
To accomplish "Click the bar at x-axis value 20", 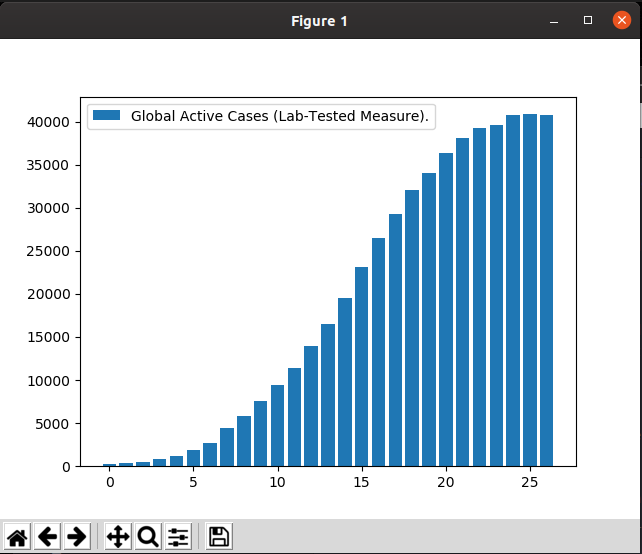I will coord(446,310).
